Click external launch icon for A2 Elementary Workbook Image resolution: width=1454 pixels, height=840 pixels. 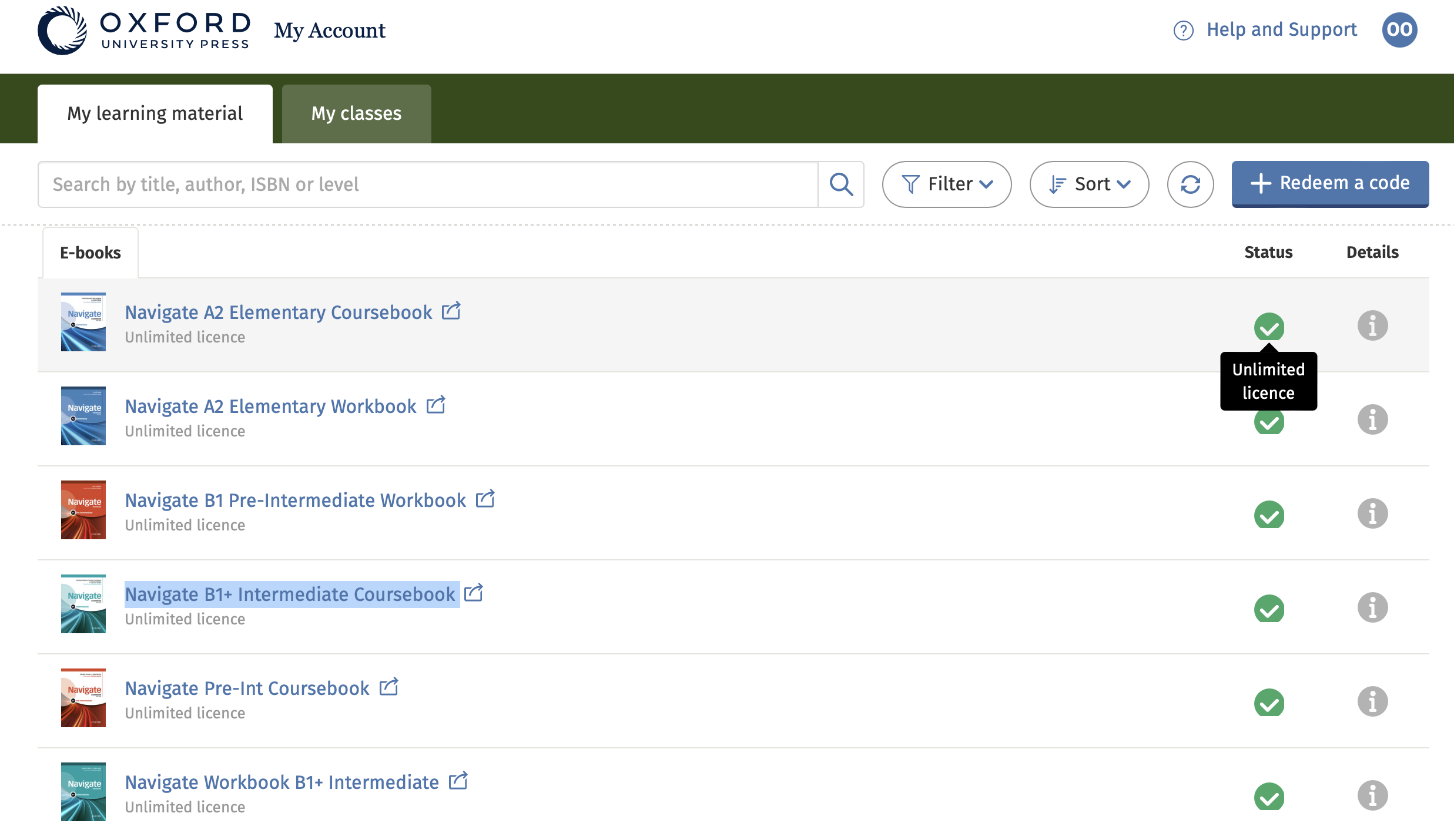[x=435, y=405]
